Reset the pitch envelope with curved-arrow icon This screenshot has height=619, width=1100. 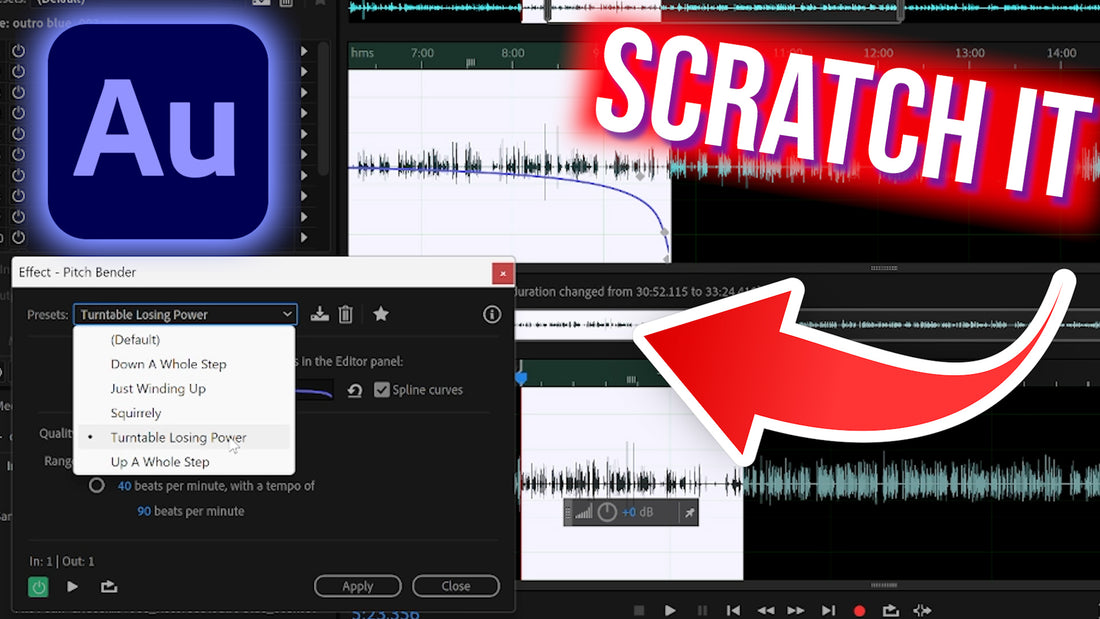click(x=355, y=390)
